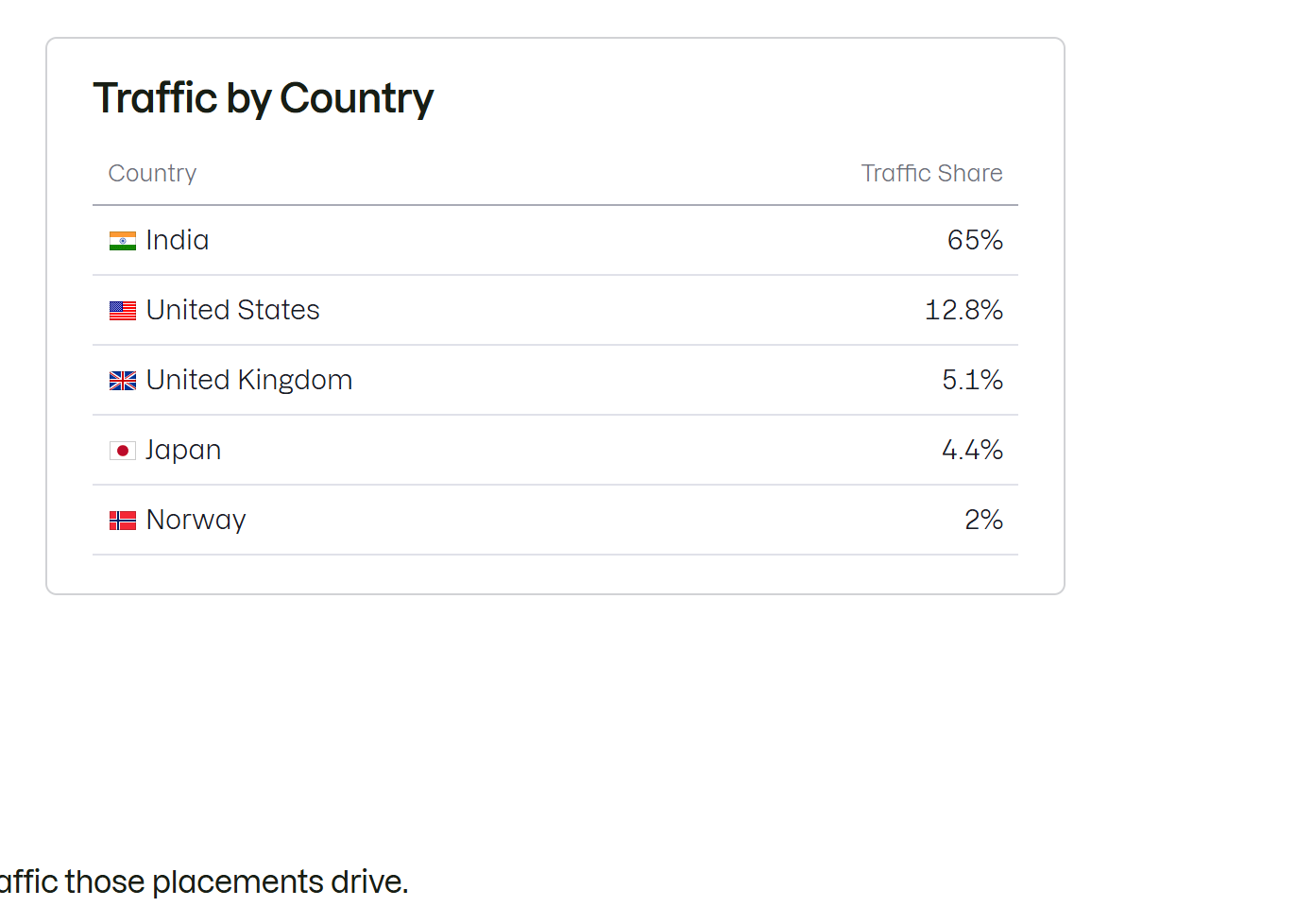1313x924 pixels.
Task: Select the Norway country name
Action: (x=196, y=520)
